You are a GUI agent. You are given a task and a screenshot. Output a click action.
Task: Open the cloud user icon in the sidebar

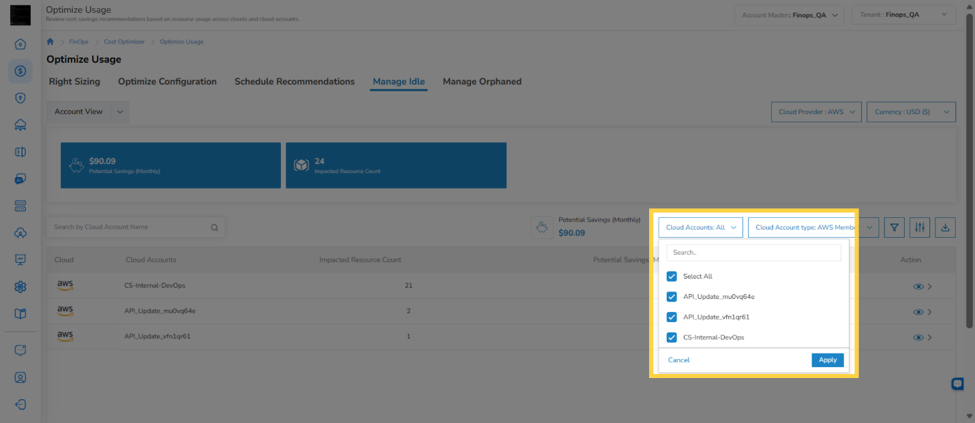[x=20, y=233]
